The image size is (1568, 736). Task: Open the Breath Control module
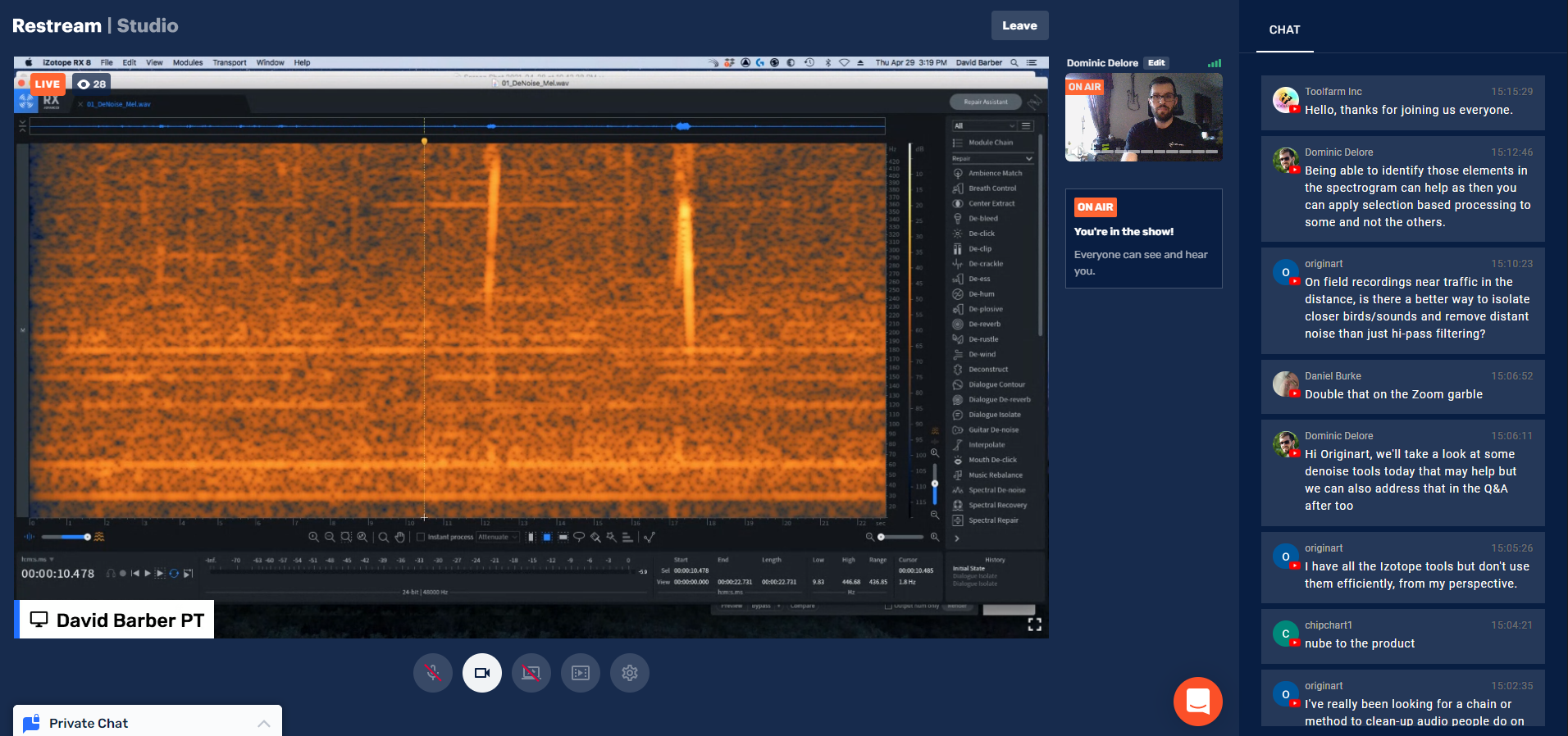pos(984,189)
